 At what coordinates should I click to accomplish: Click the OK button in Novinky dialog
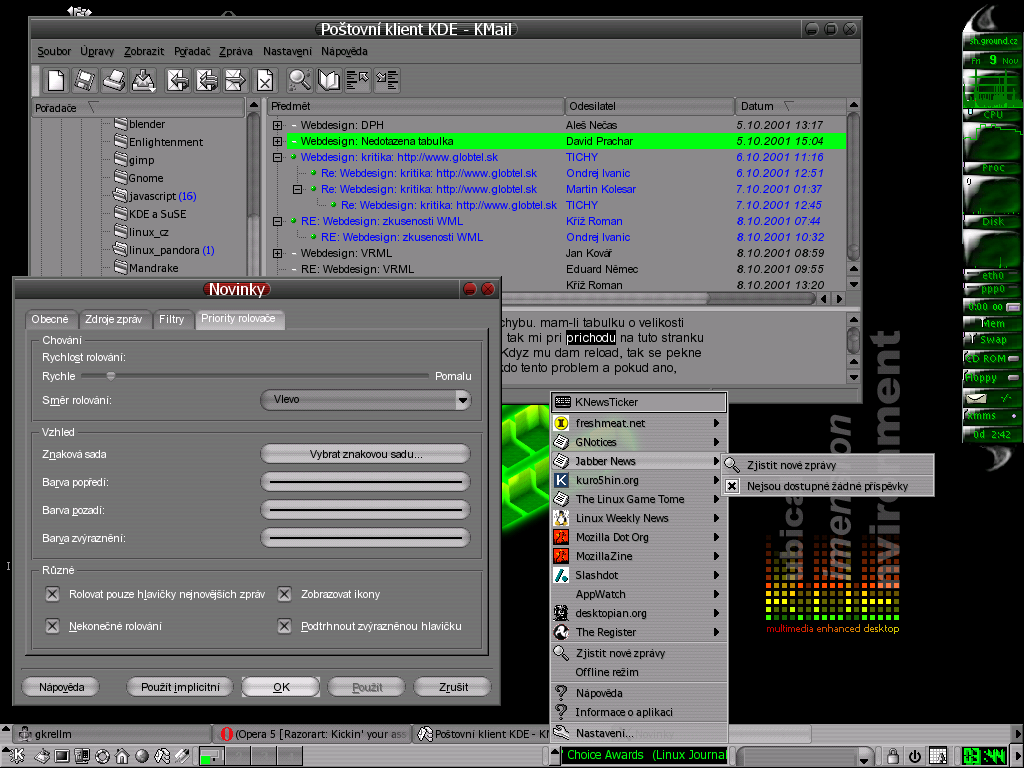281,687
